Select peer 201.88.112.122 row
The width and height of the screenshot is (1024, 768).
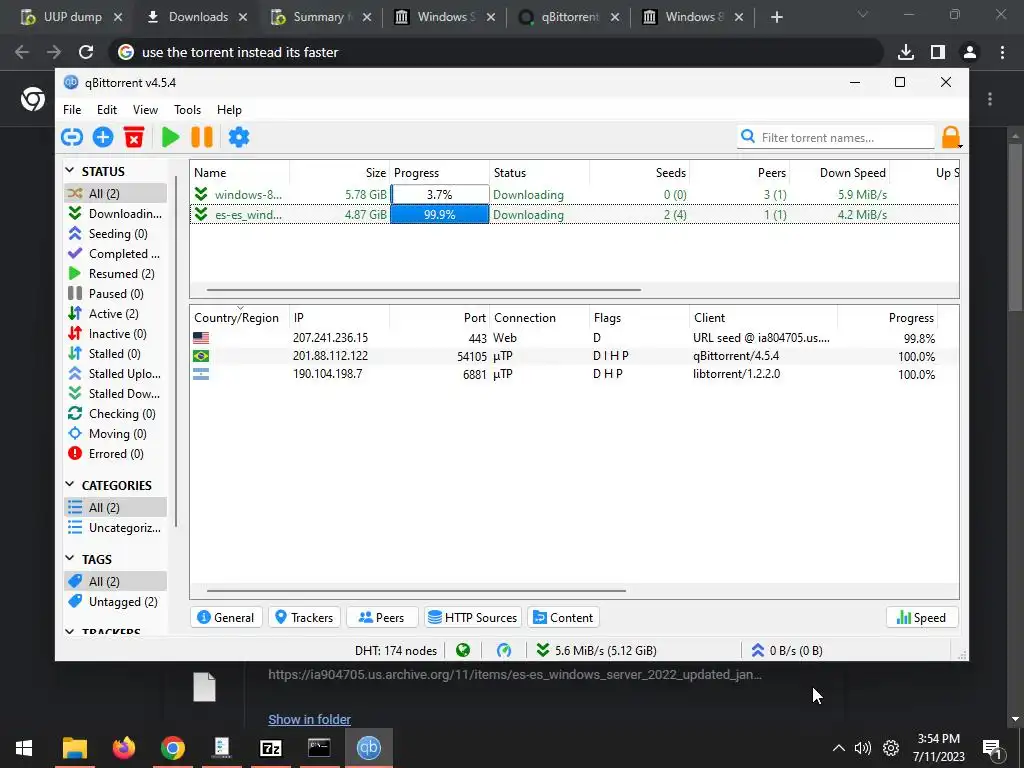point(575,356)
